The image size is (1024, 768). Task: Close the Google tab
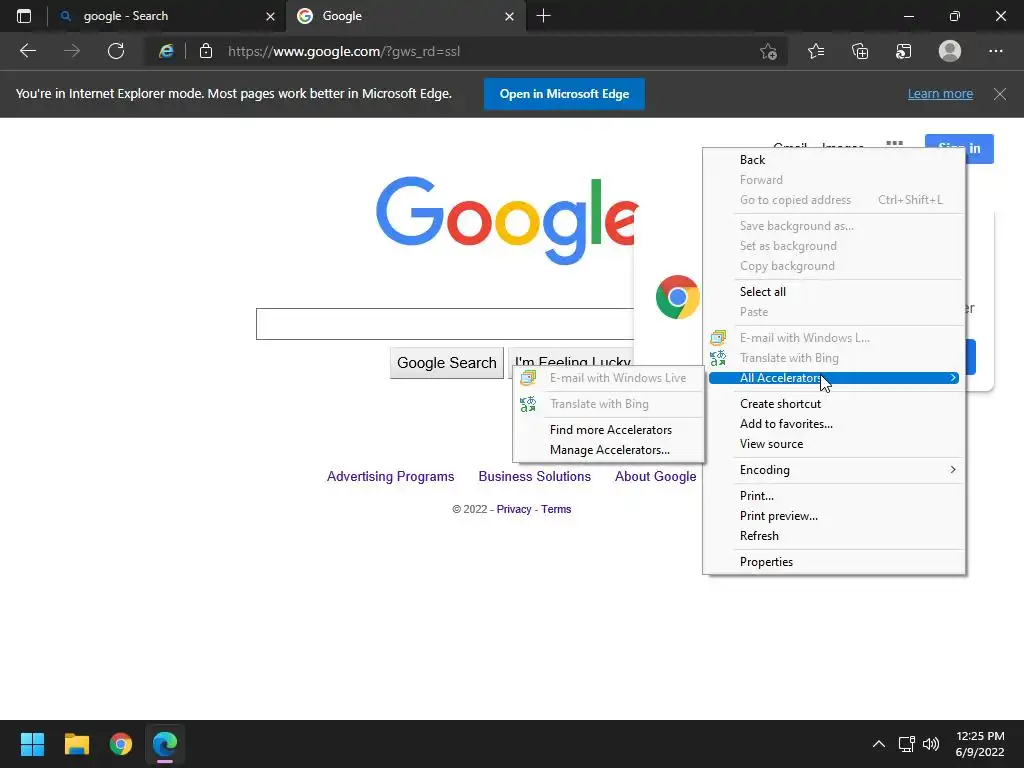coord(509,16)
